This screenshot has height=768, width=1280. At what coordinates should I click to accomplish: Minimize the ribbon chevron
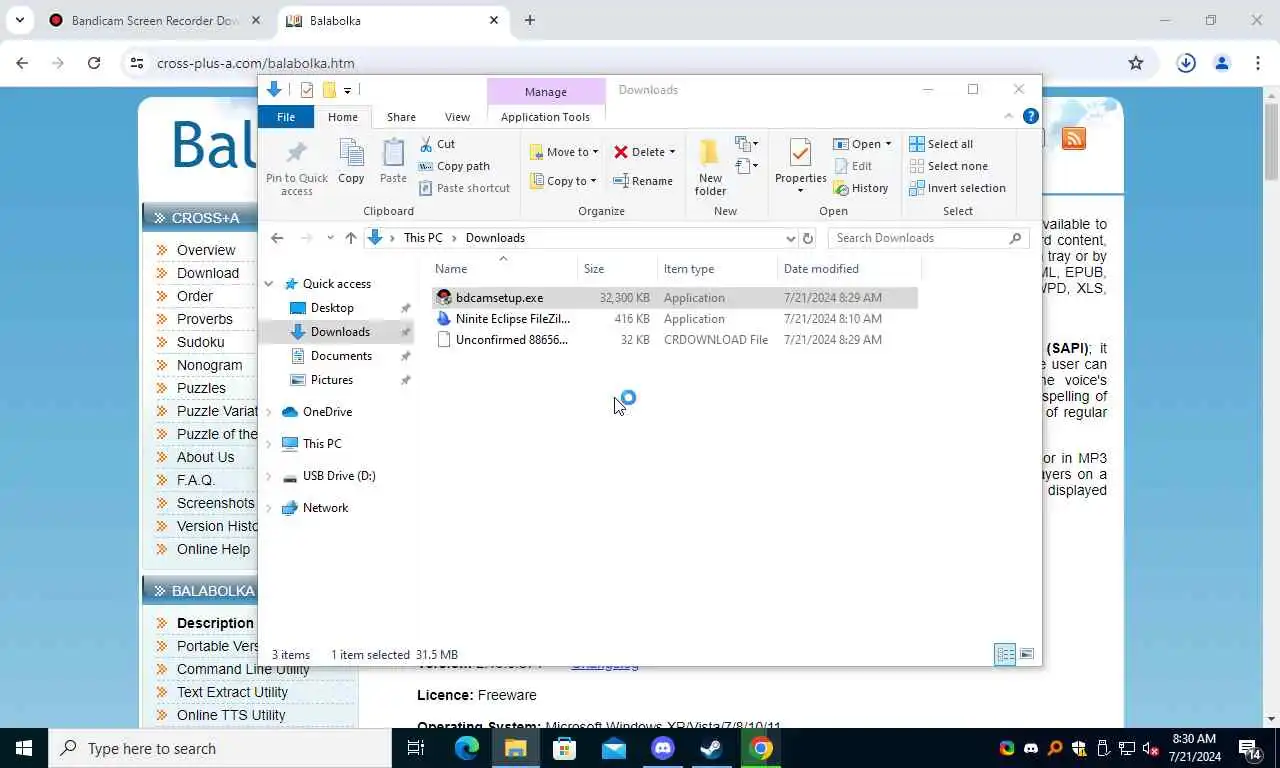[x=1011, y=116]
